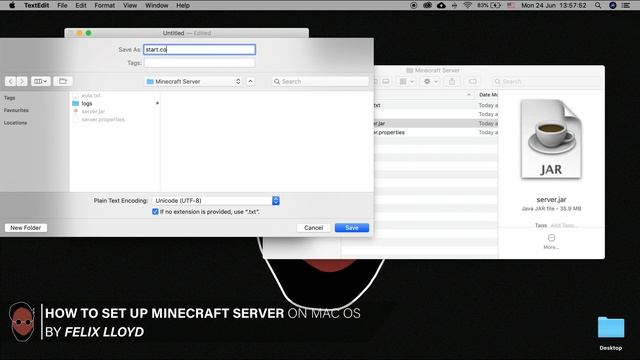640x360 pixels.
Task: Click the Creative Cloud menu bar icon
Action: tap(427, 5)
